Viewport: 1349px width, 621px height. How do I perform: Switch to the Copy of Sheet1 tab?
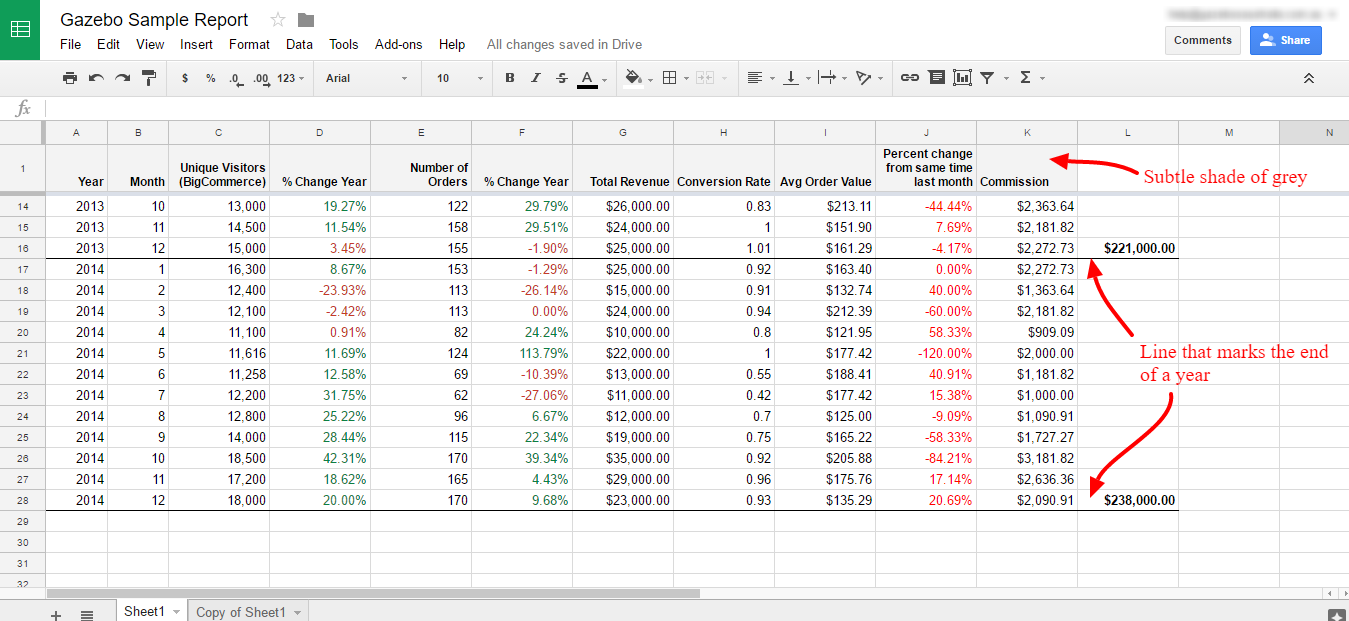tap(241, 612)
